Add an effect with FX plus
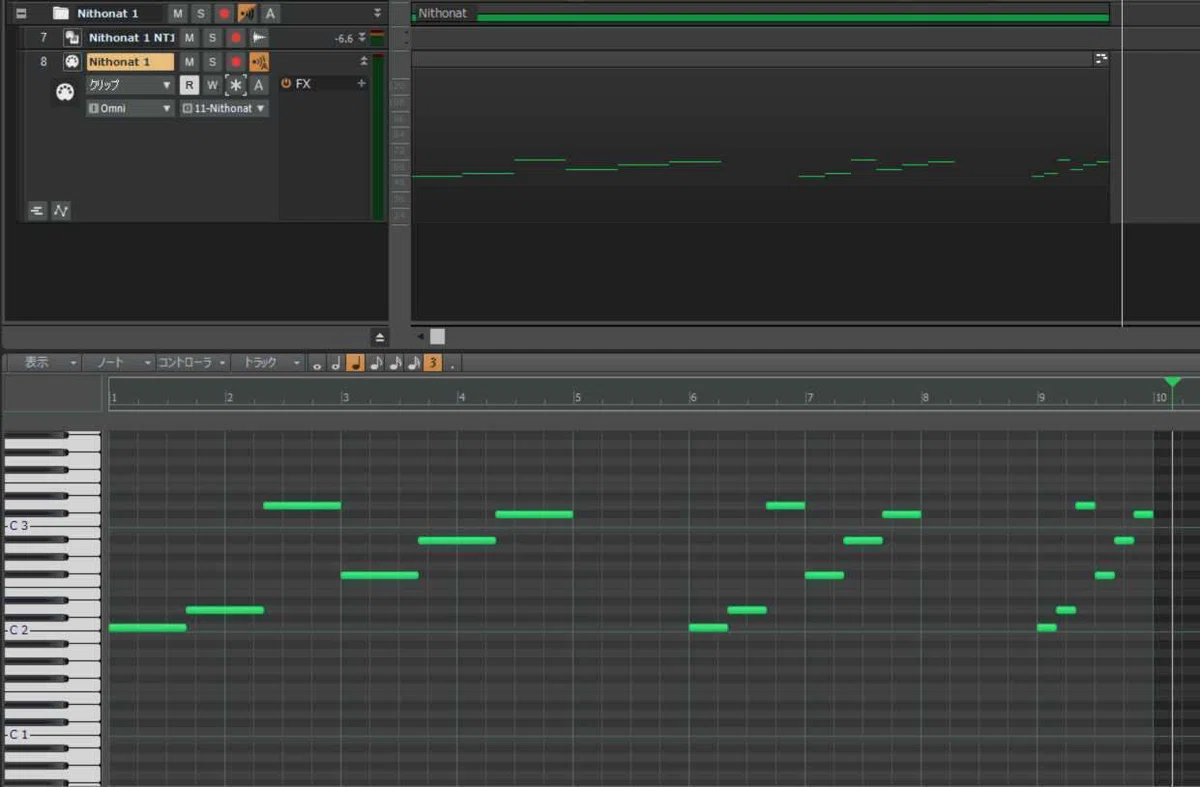The width and height of the screenshot is (1200, 787). click(361, 84)
